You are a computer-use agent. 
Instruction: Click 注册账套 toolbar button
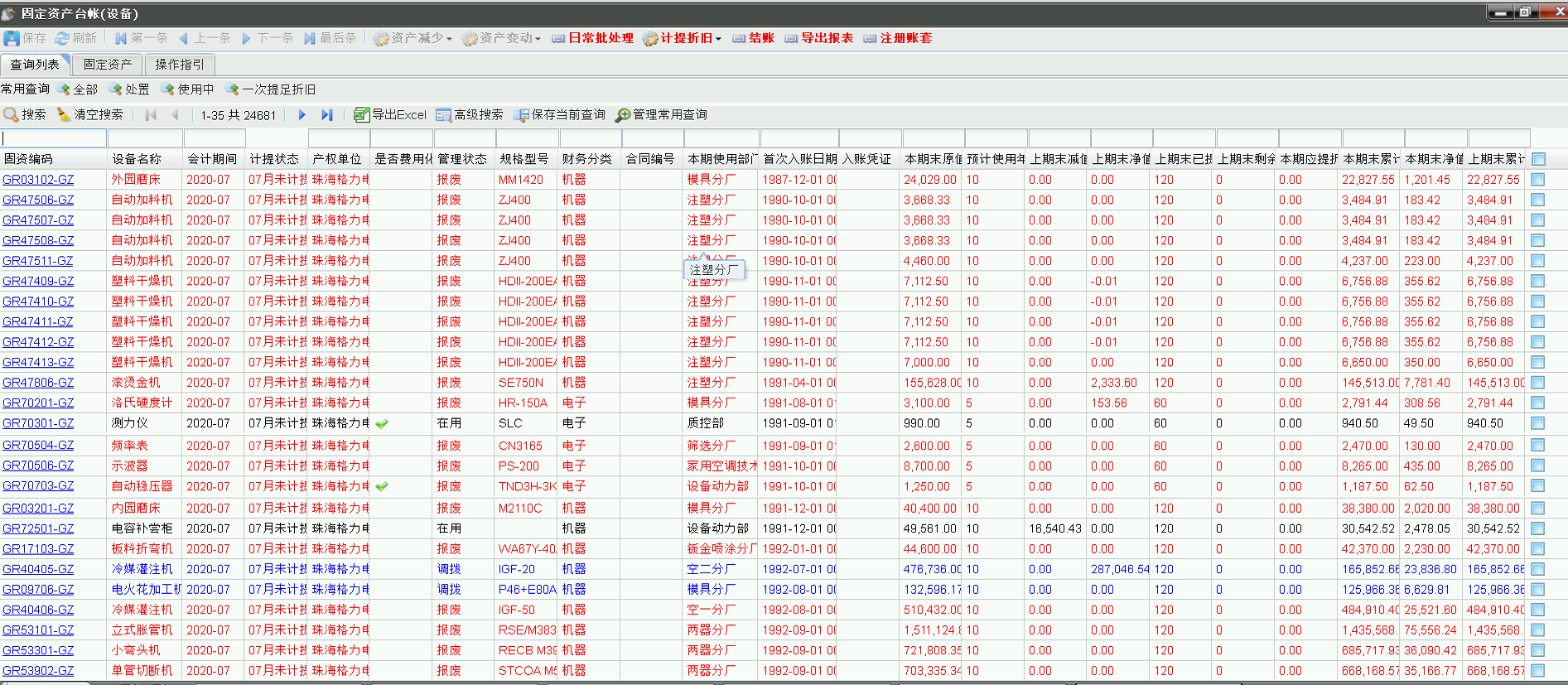point(898,38)
